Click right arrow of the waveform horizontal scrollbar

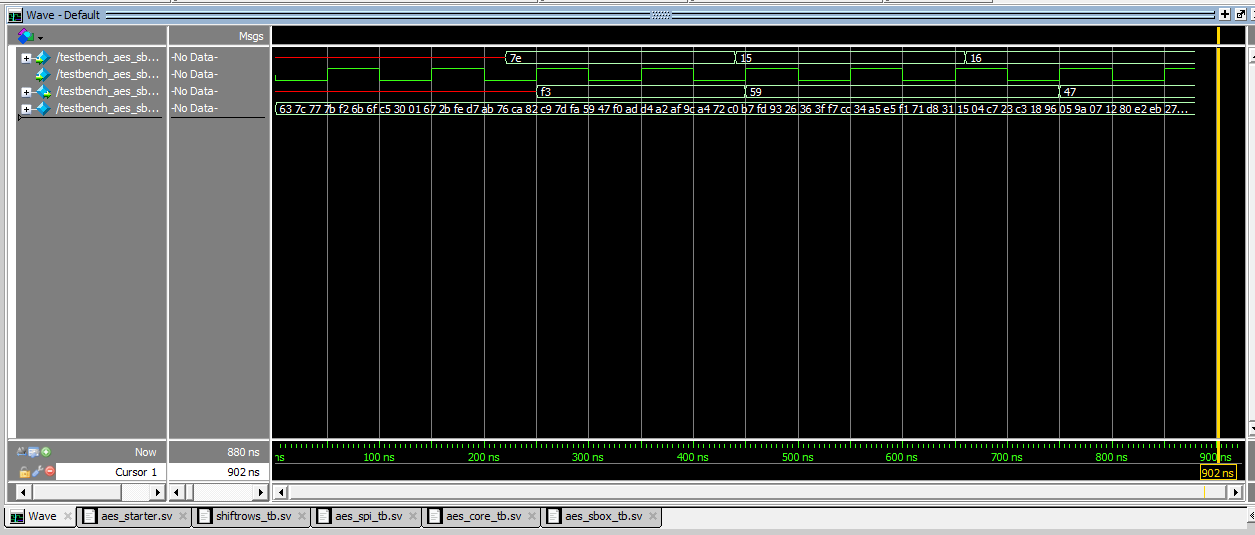[1238, 492]
